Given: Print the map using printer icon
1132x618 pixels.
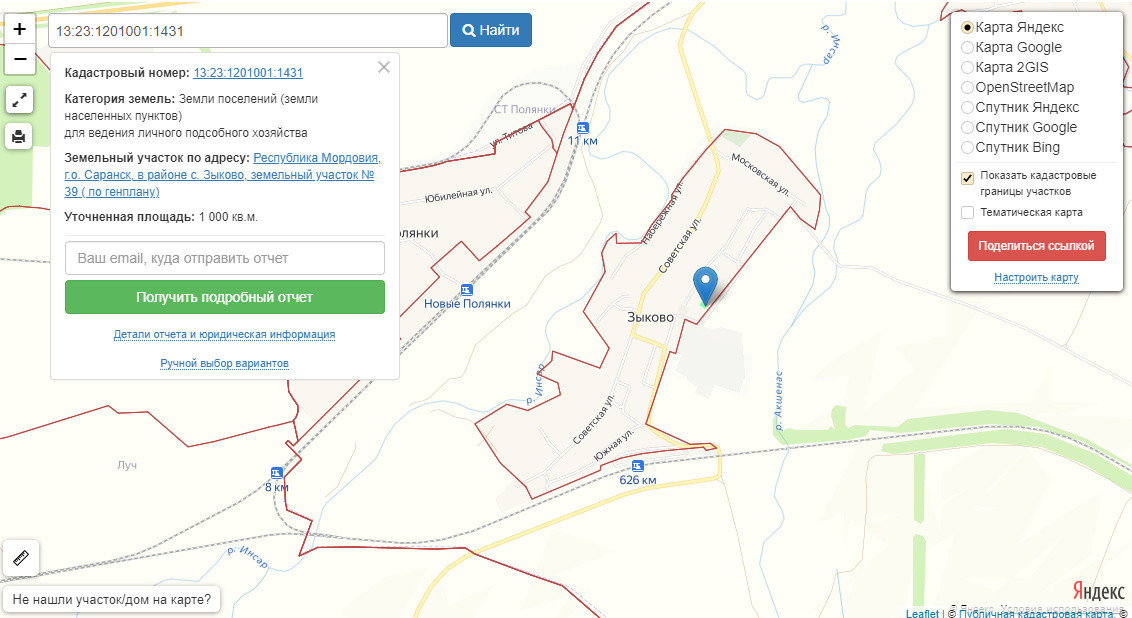Looking at the screenshot, I should [19, 136].
